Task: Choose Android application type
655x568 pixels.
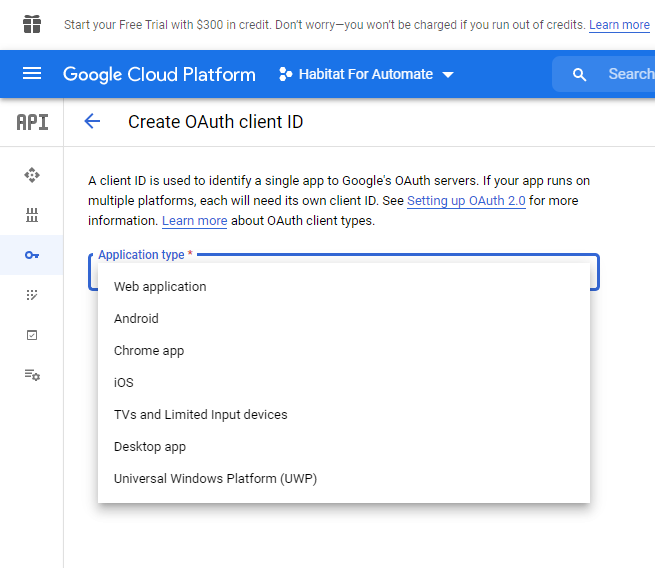Action: pos(136,319)
